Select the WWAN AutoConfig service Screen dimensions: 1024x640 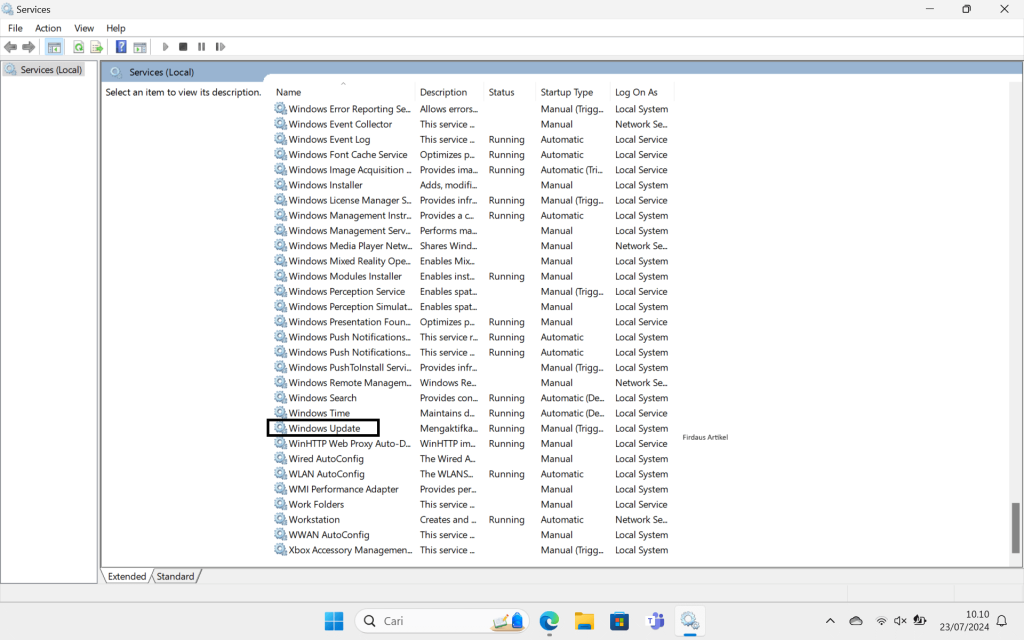coord(329,535)
